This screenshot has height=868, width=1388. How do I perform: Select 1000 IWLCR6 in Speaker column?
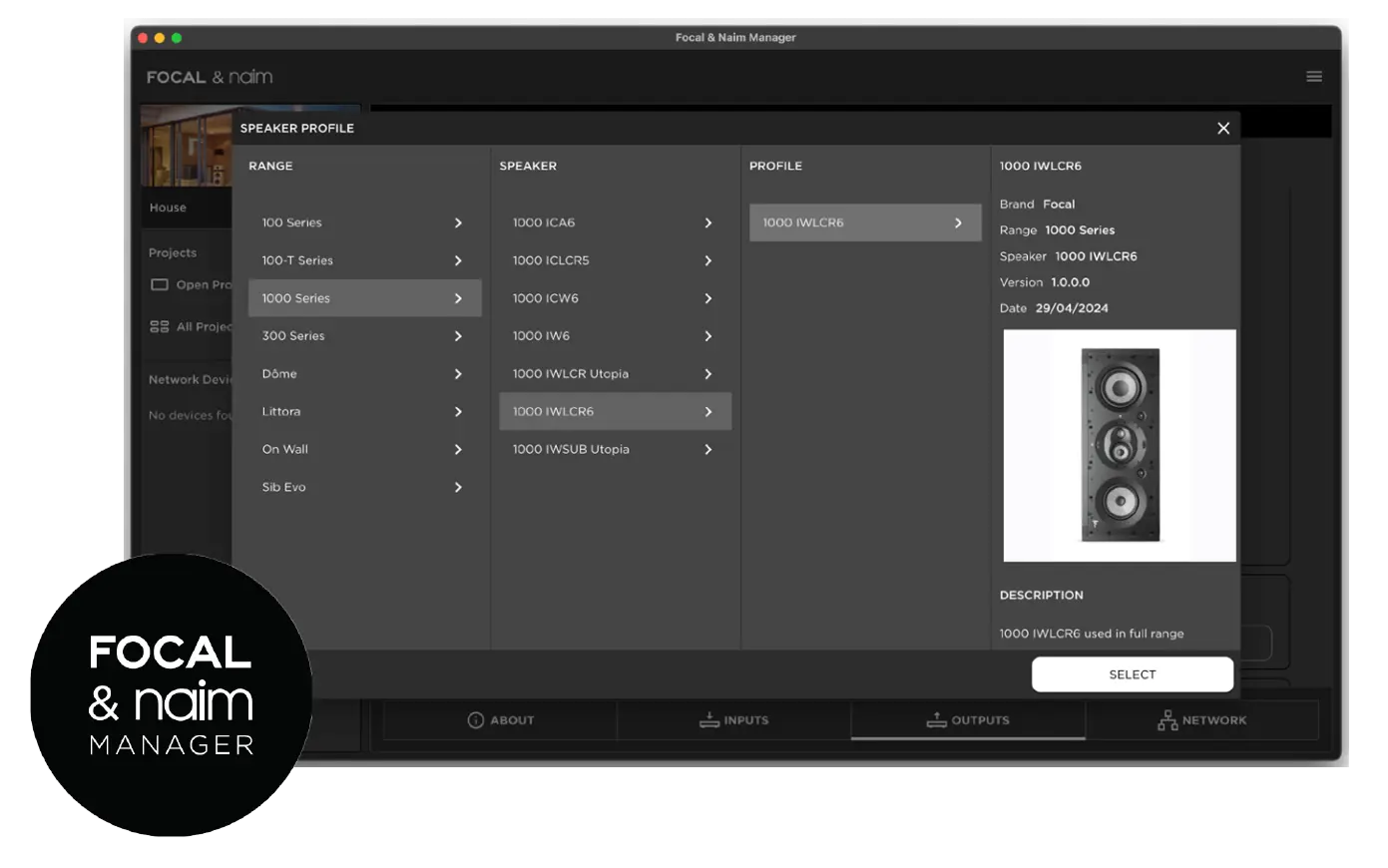(616, 412)
